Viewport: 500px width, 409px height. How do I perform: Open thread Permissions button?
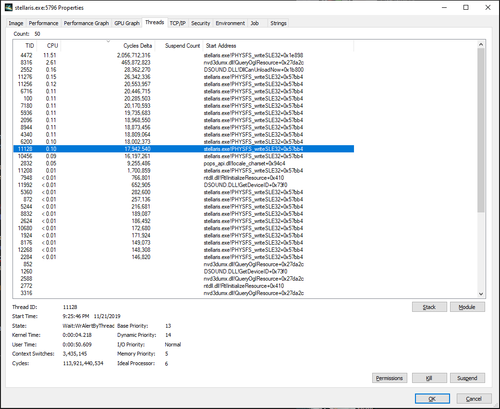tap(389, 378)
